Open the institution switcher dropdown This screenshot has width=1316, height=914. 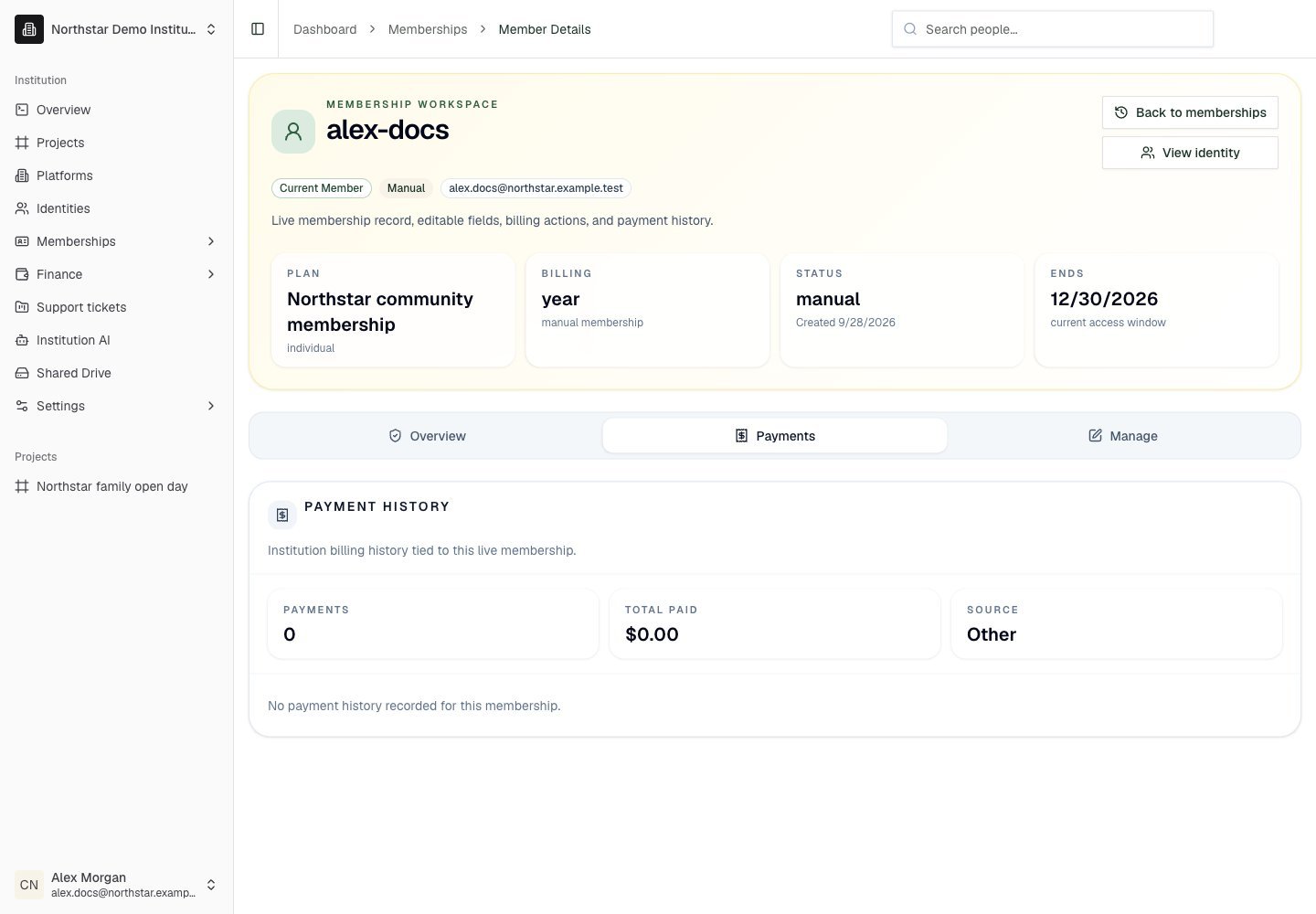[117, 29]
